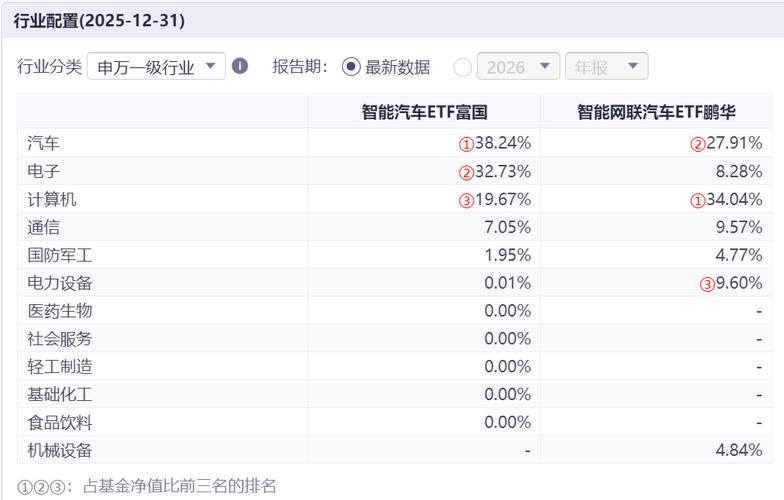Click the 9.57% value in 通信 row
Image resolution: width=784 pixels, height=500 pixels.
739,227
